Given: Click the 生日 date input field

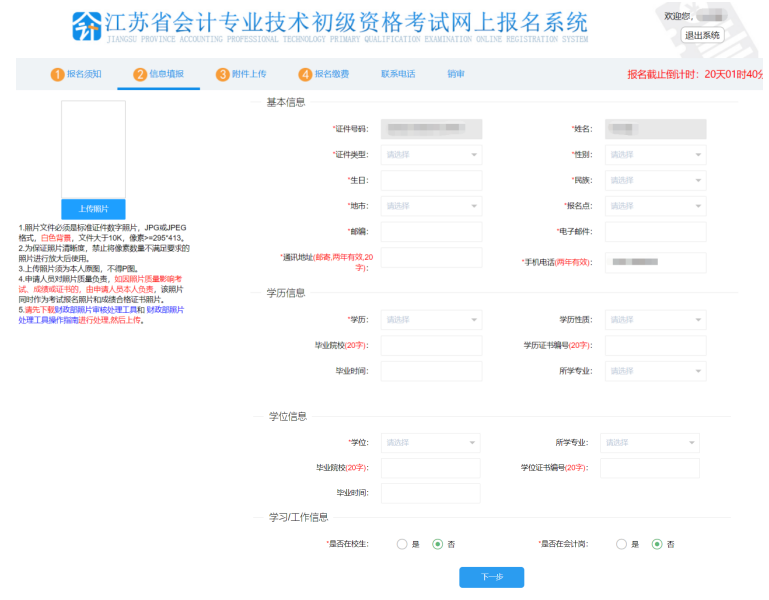Looking at the screenshot, I should pos(431,181).
